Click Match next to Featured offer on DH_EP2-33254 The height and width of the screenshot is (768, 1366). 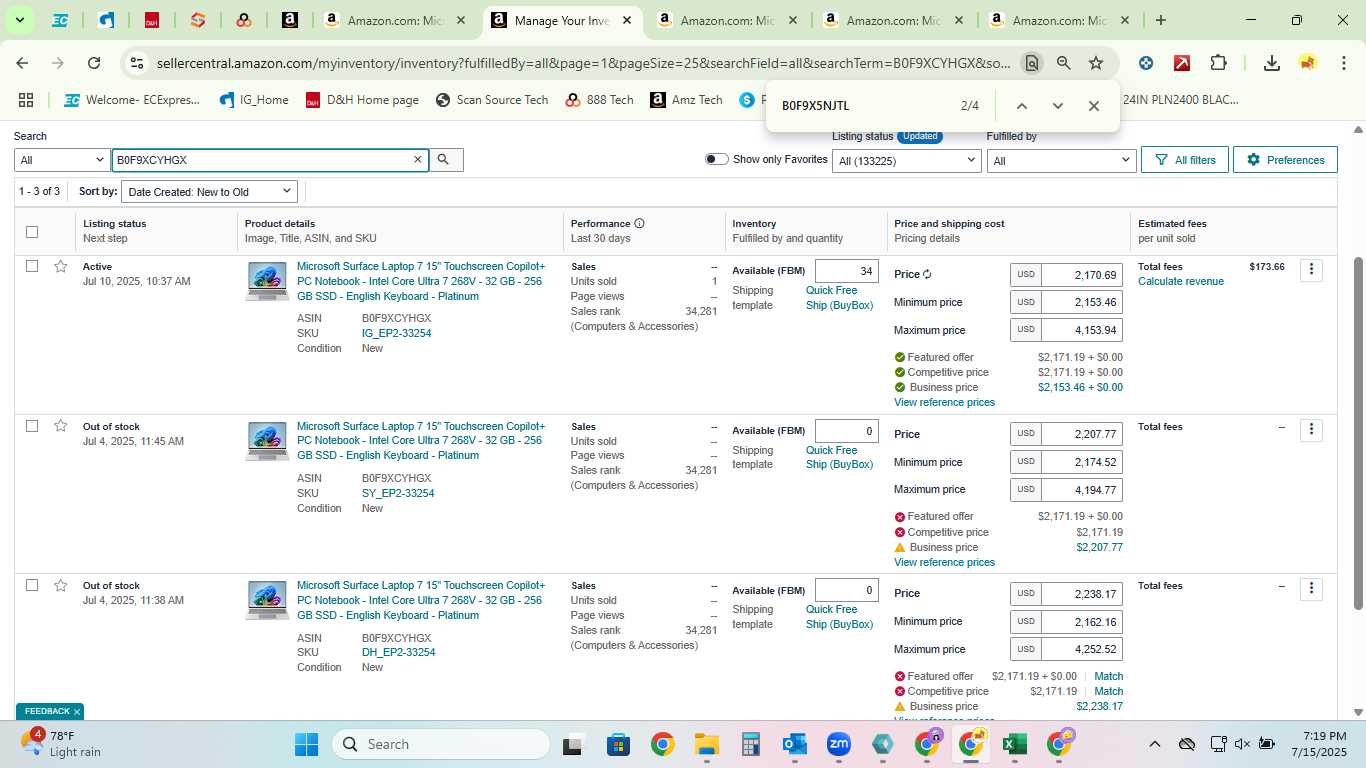[x=1108, y=676]
